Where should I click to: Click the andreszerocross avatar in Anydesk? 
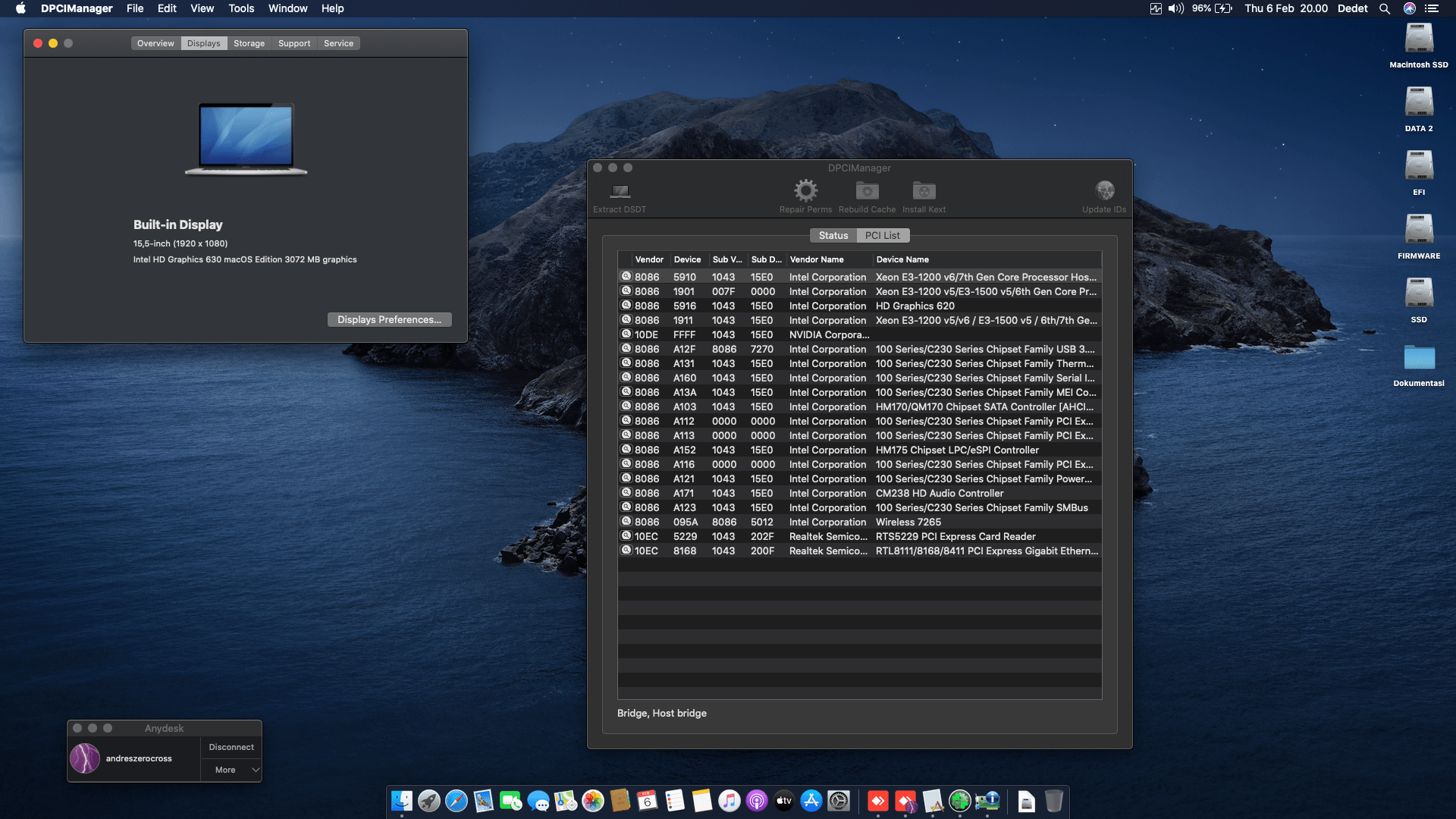[x=85, y=758]
